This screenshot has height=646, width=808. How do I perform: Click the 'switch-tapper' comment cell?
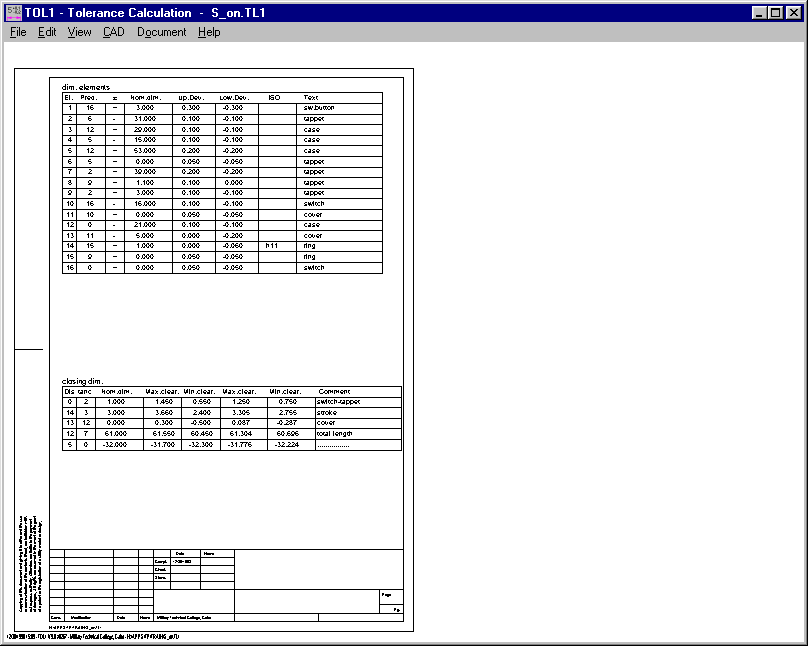[x=336, y=402]
